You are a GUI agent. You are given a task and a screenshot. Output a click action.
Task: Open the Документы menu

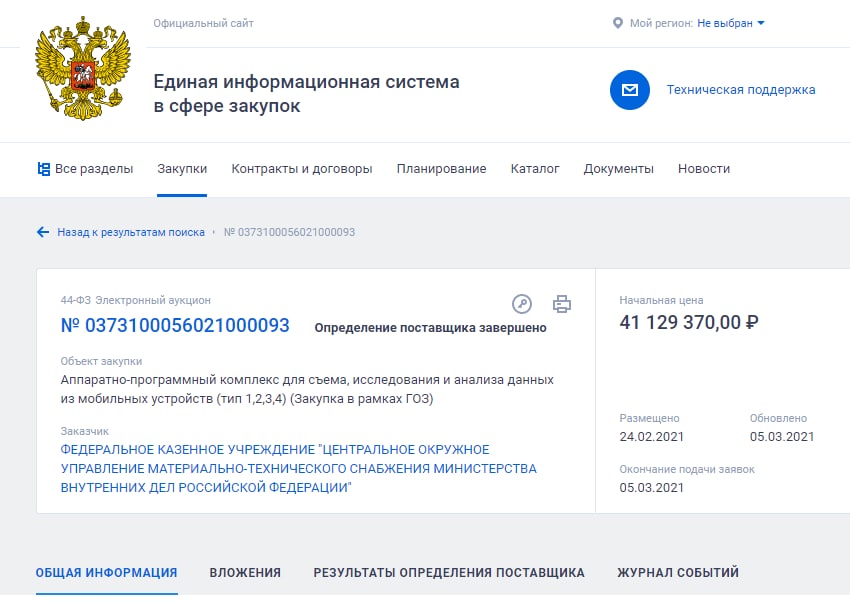pyautogui.click(x=619, y=169)
